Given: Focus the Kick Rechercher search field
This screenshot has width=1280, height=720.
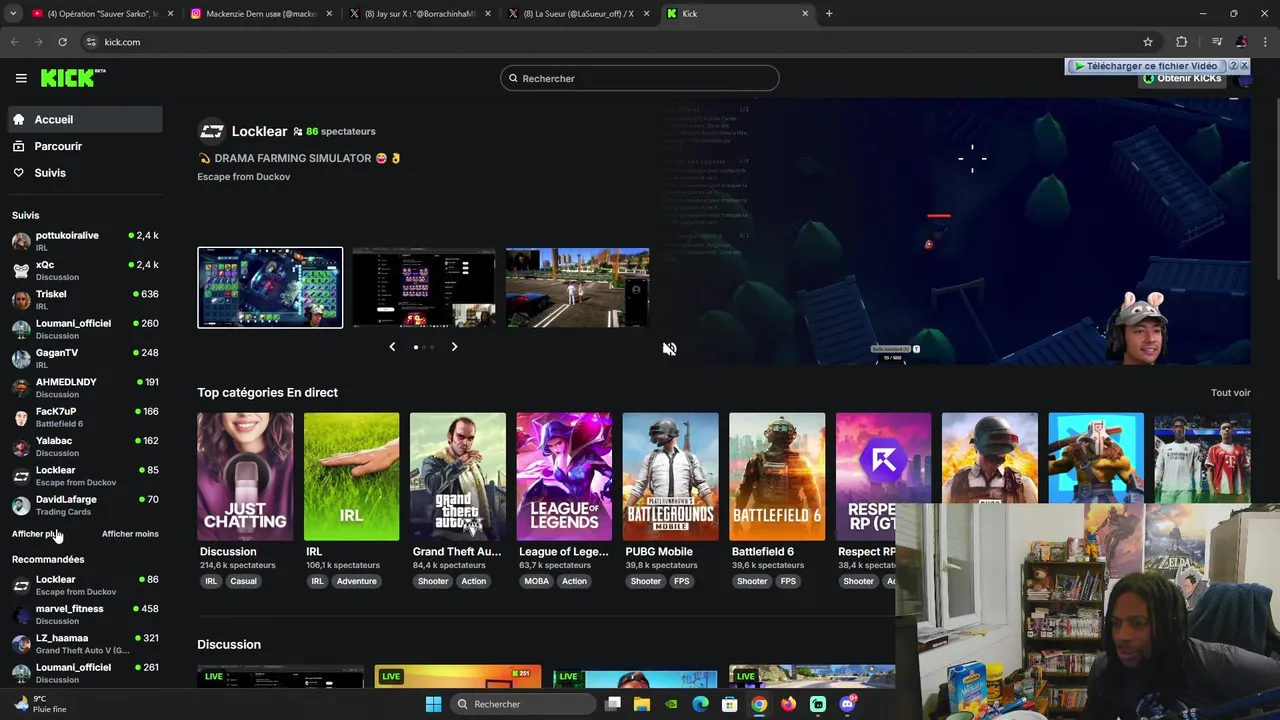Looking at the screenshot, I should coord(640,78).
